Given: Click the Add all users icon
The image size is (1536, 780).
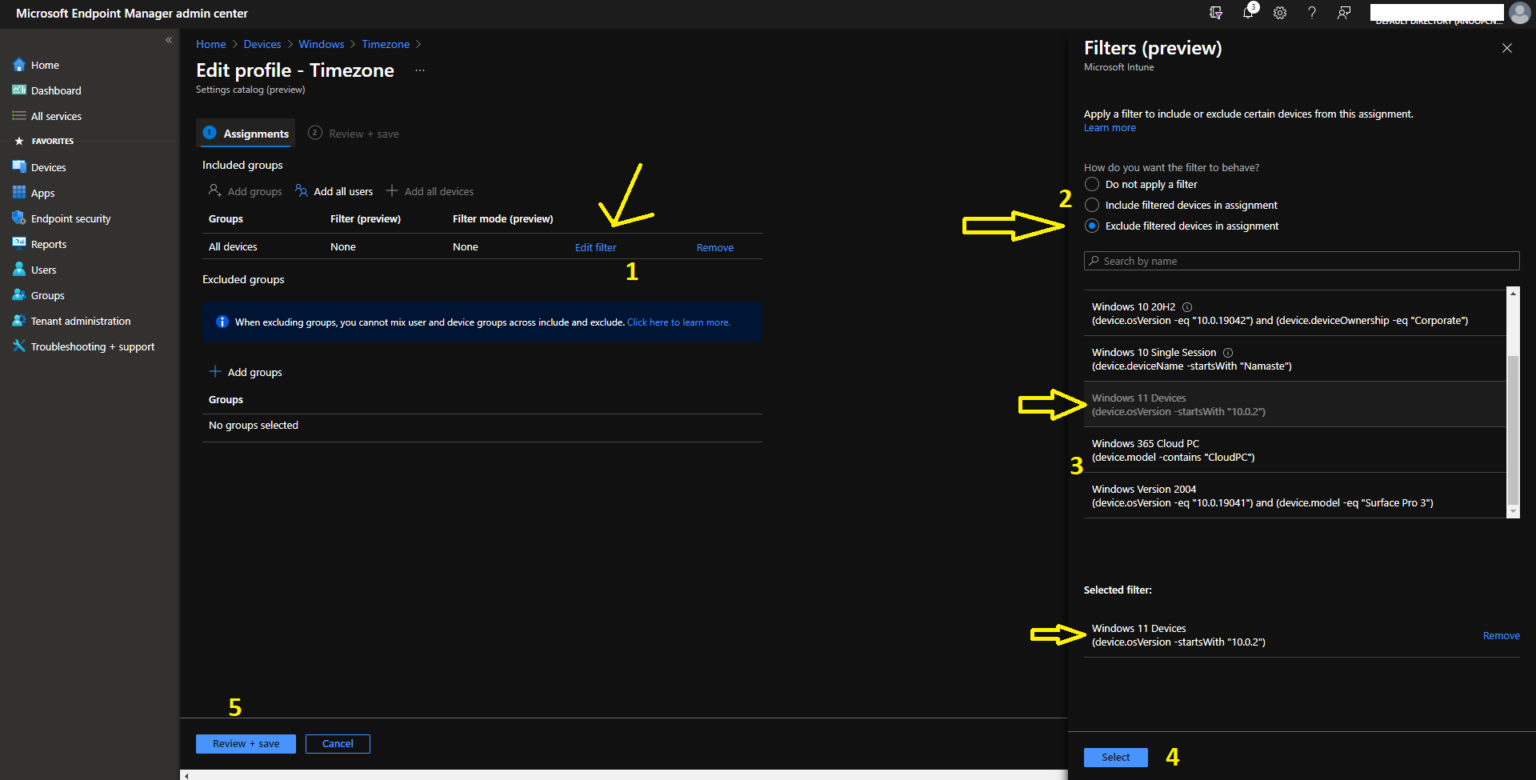Looking at the screenshot, I should [x=302, y=191].
